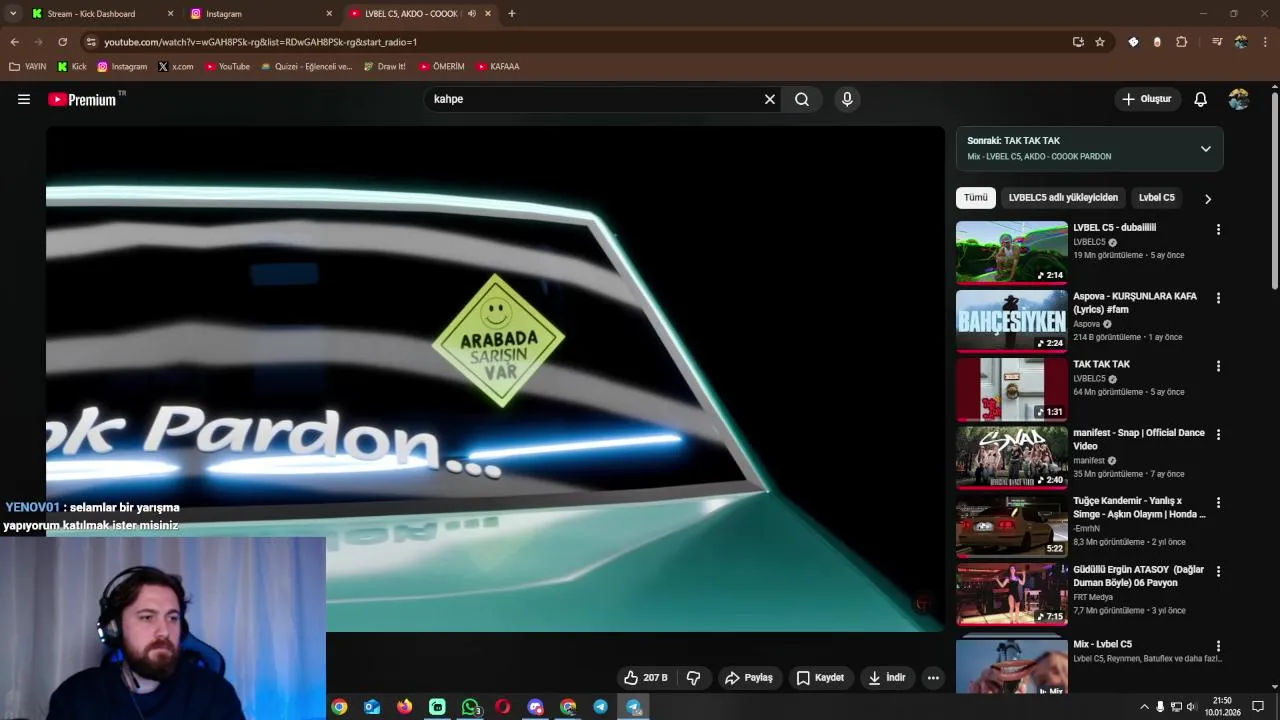Select the Lvbel C5 filter chip

point(1156,198)
